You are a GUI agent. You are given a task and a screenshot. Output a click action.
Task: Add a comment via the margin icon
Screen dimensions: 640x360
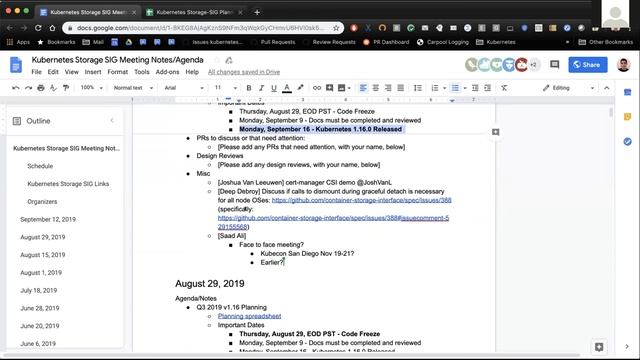tap(496, 132)
